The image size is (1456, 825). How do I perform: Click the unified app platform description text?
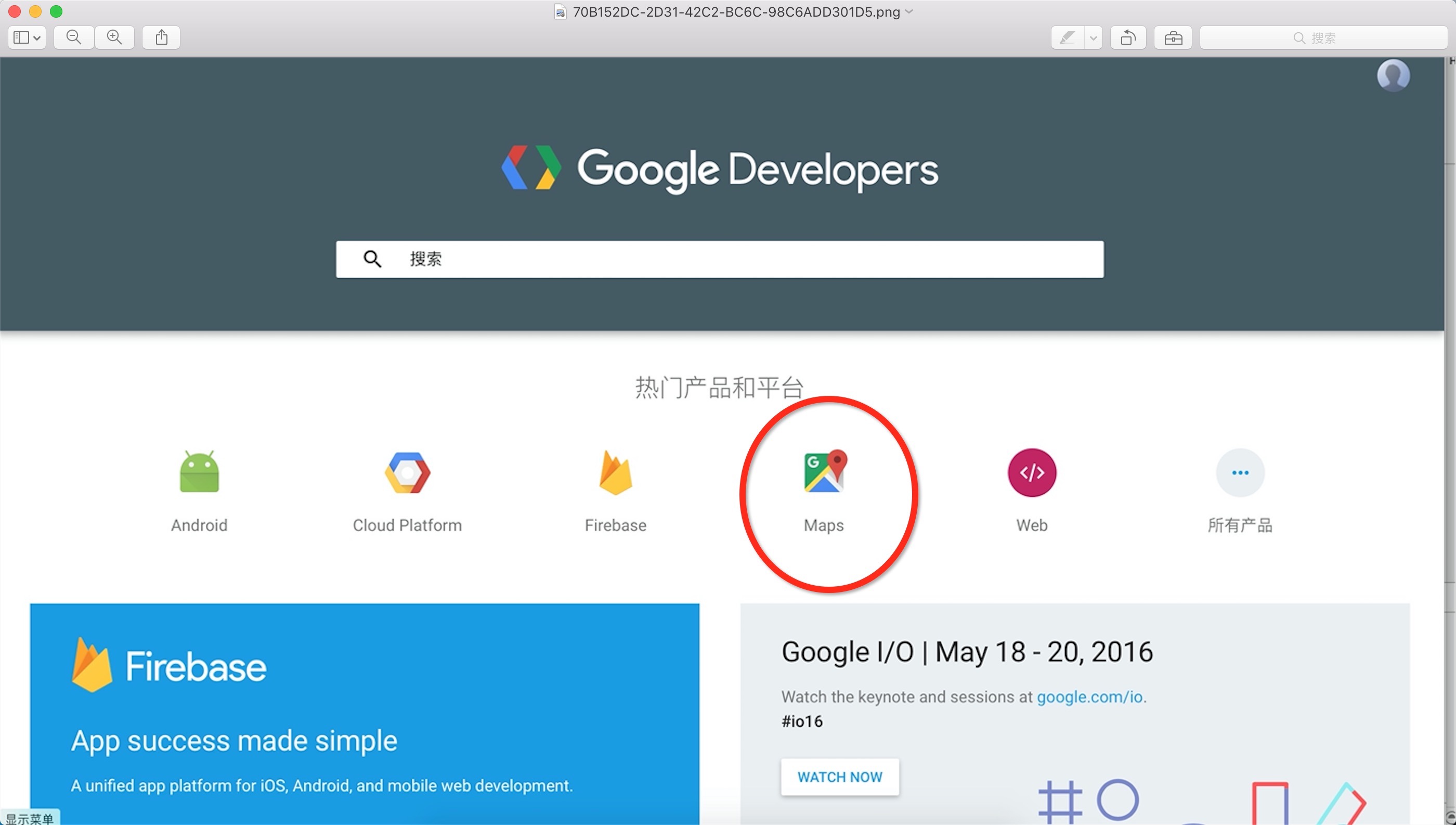pyautogui.click(x=322, y=785)
